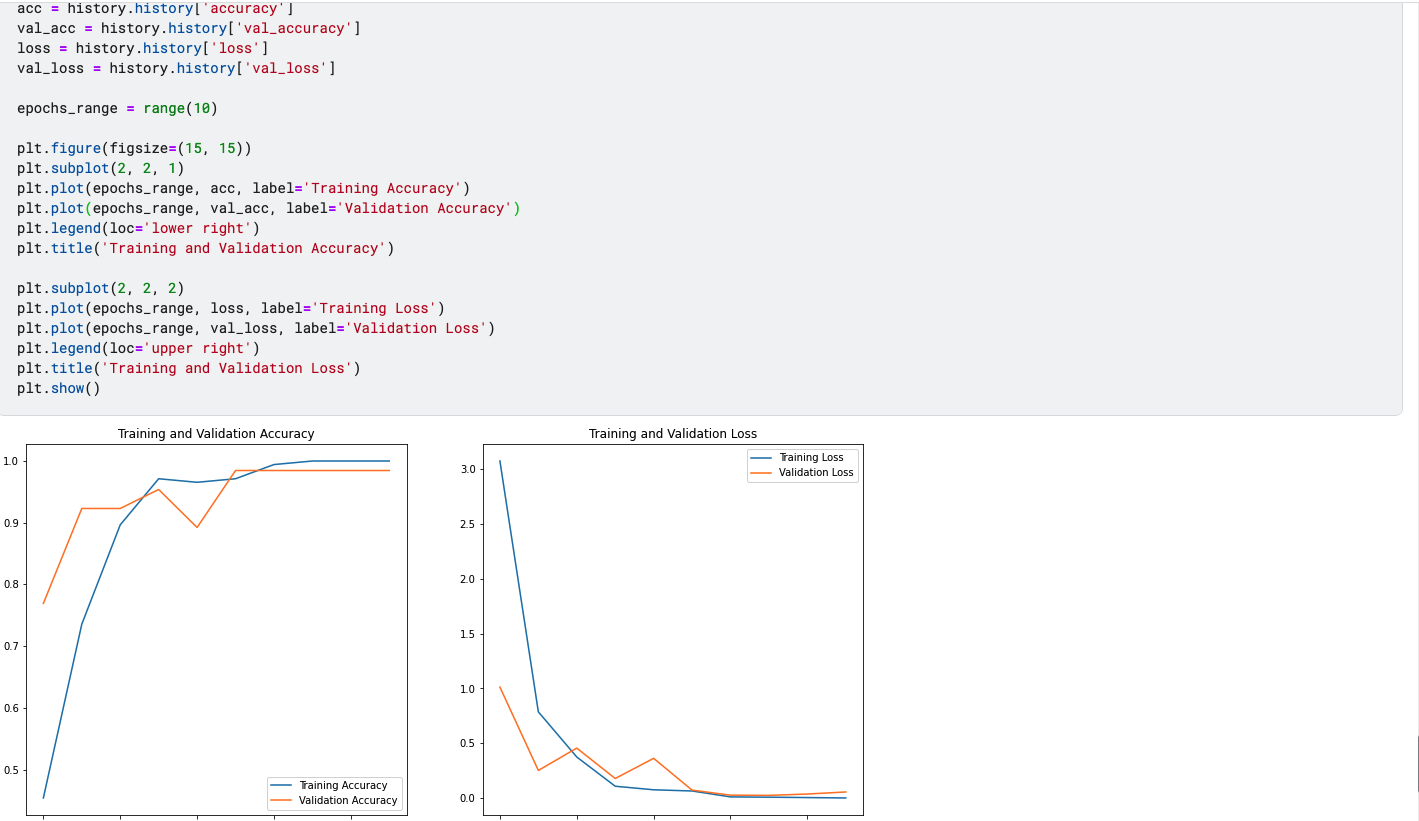Select the plt.subplot(2, 2, 1) line
This screenshot has height=821, width=1419.
[100, 168]
